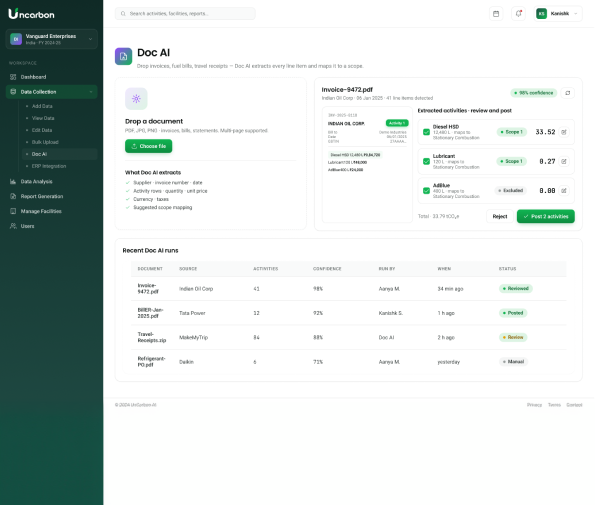Click the Reject button
Screen dimensions: 595x505
[x=499, y=216]
